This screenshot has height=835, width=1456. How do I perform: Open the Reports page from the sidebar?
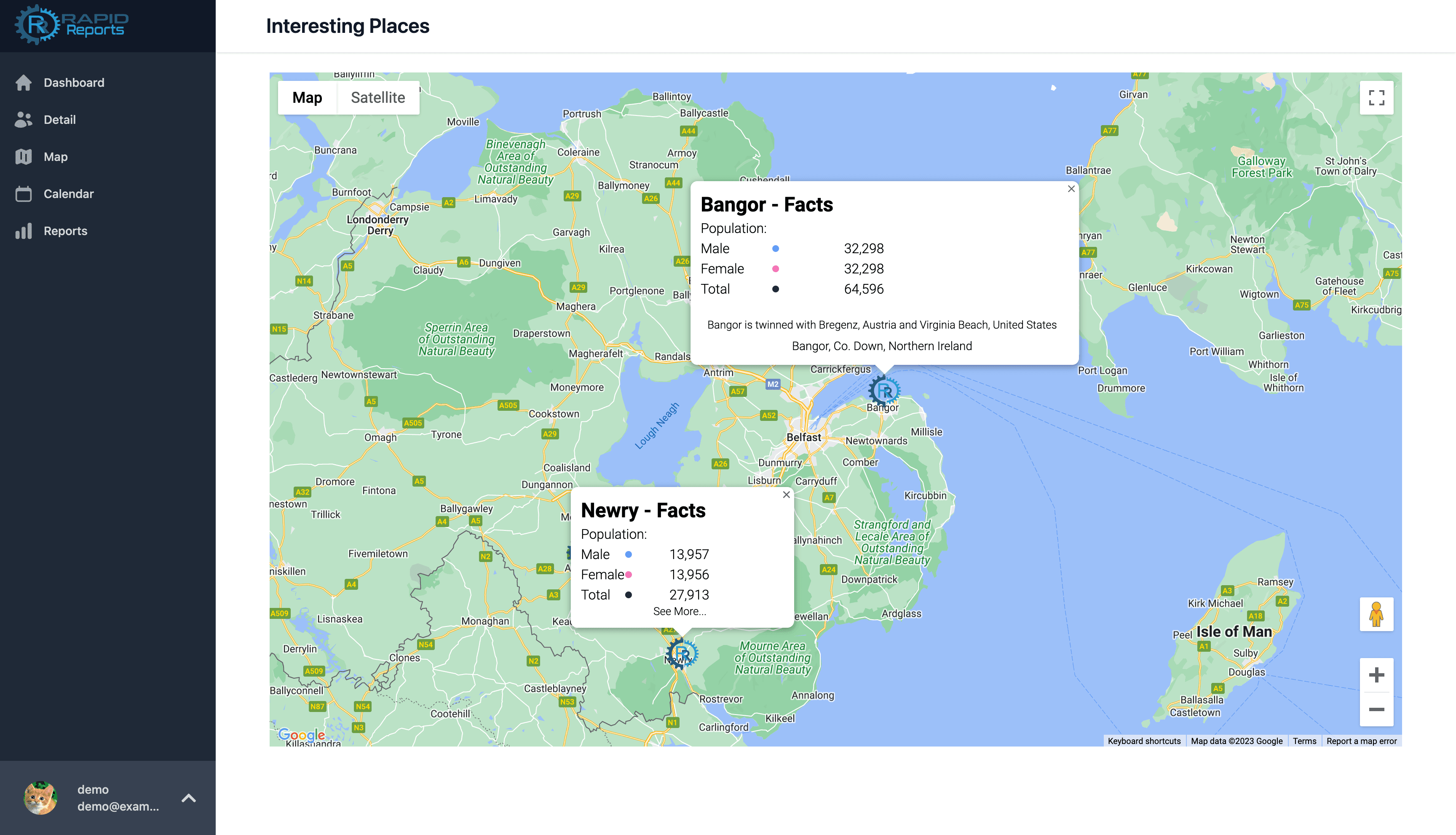pos(65,231)
